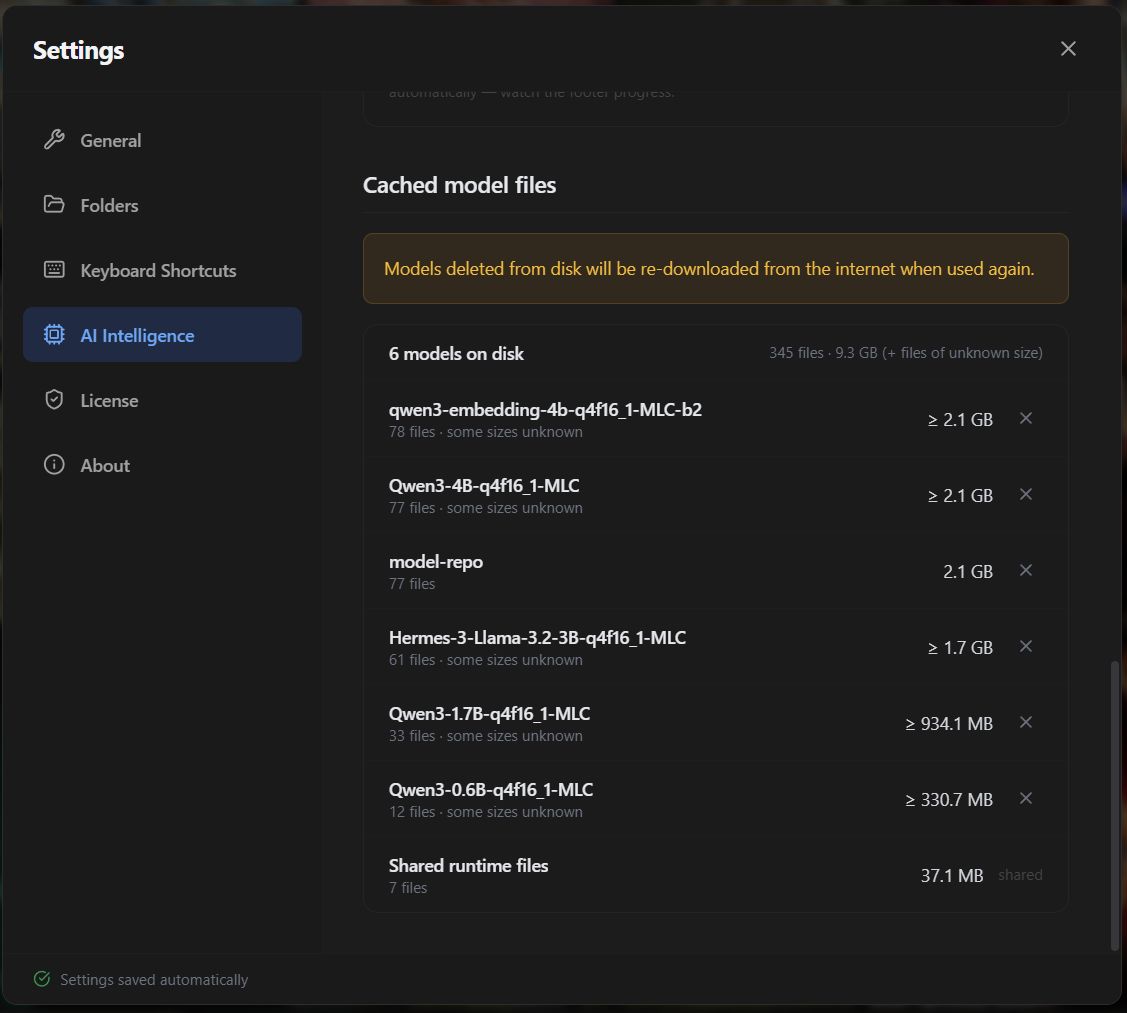Click the Keyboard Shortcuts keyboard icon

(x=54, y=270)
